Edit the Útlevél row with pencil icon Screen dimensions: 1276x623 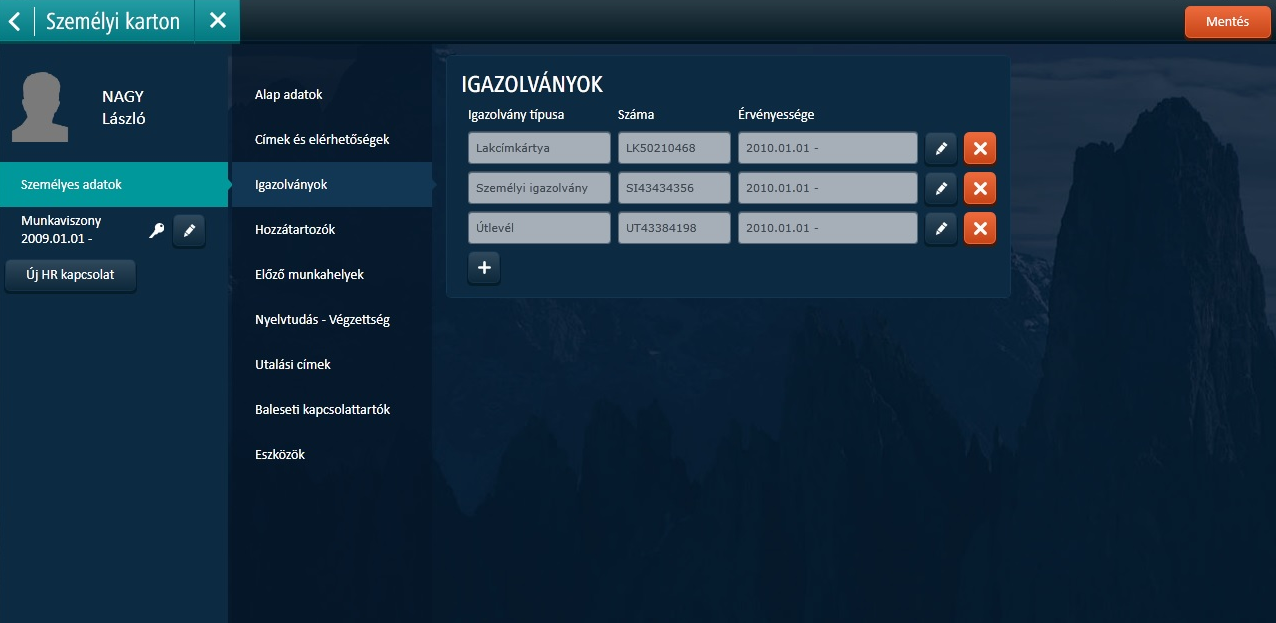coord(940,228)
